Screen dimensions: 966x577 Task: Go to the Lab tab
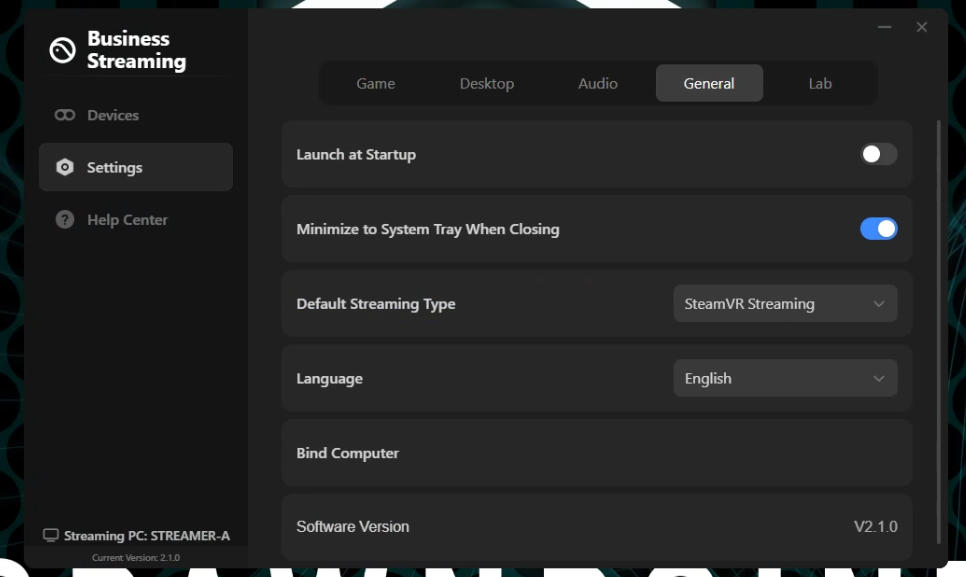pos(820,84)
